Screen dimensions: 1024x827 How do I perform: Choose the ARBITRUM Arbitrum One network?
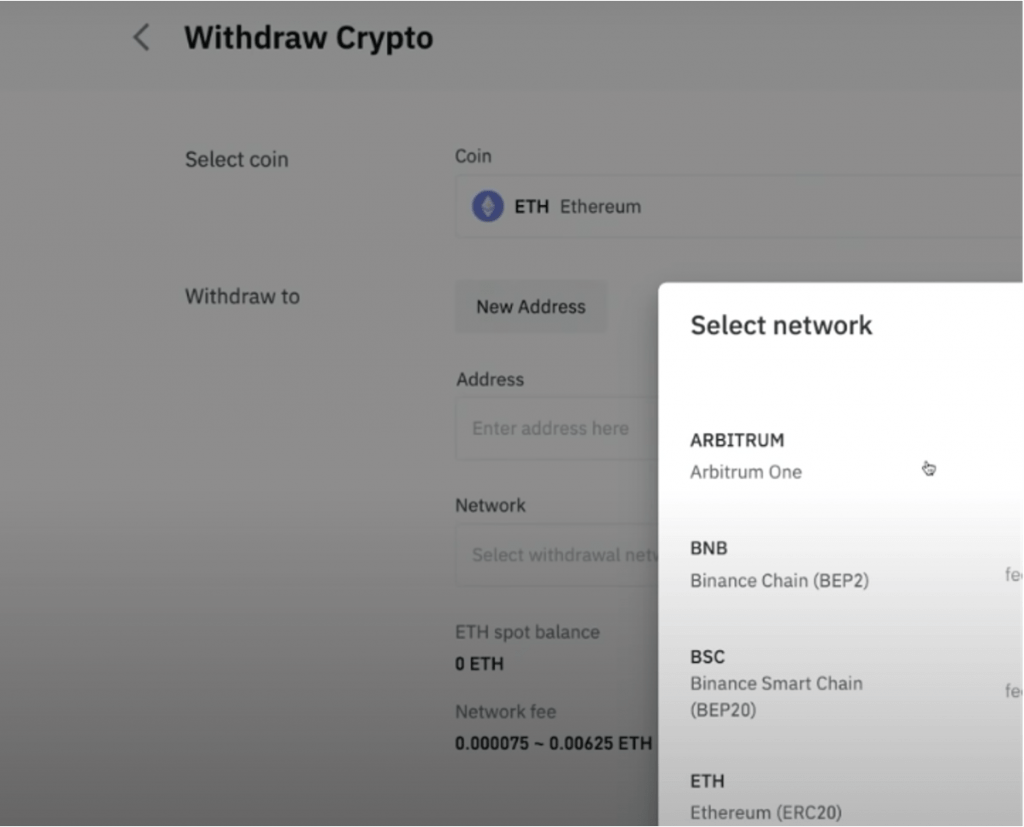800,456
